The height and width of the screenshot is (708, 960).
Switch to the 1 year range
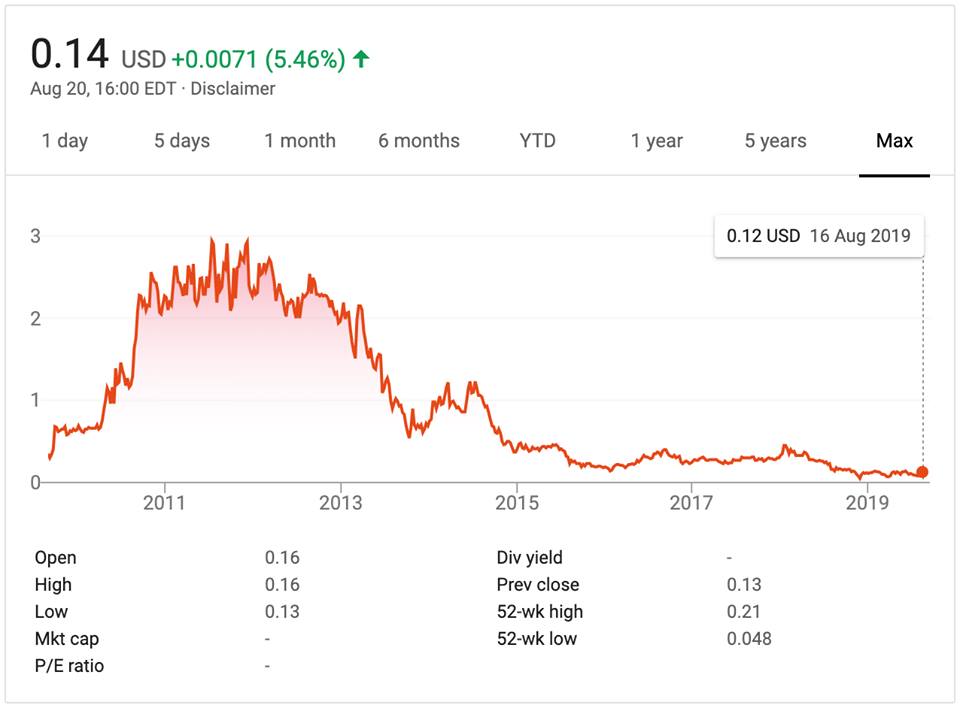[656, 141]
